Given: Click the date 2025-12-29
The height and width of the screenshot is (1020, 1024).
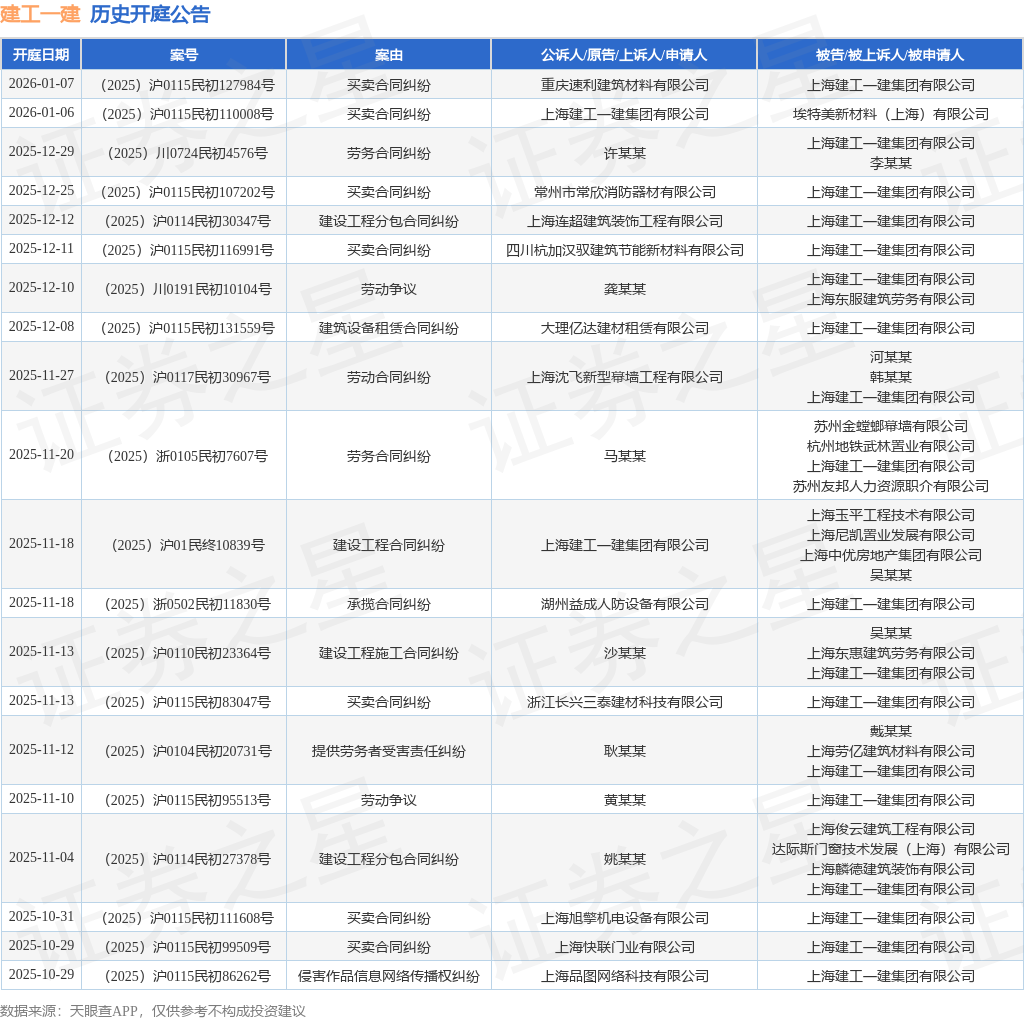Looking at the screenshot, I should pos(41,151).
